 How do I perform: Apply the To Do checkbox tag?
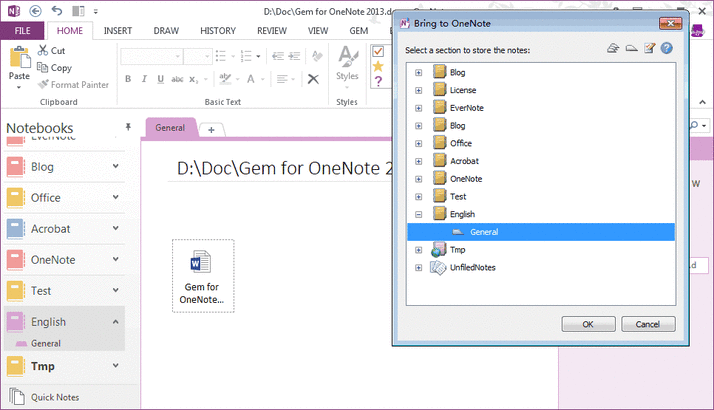coord(378,51)
